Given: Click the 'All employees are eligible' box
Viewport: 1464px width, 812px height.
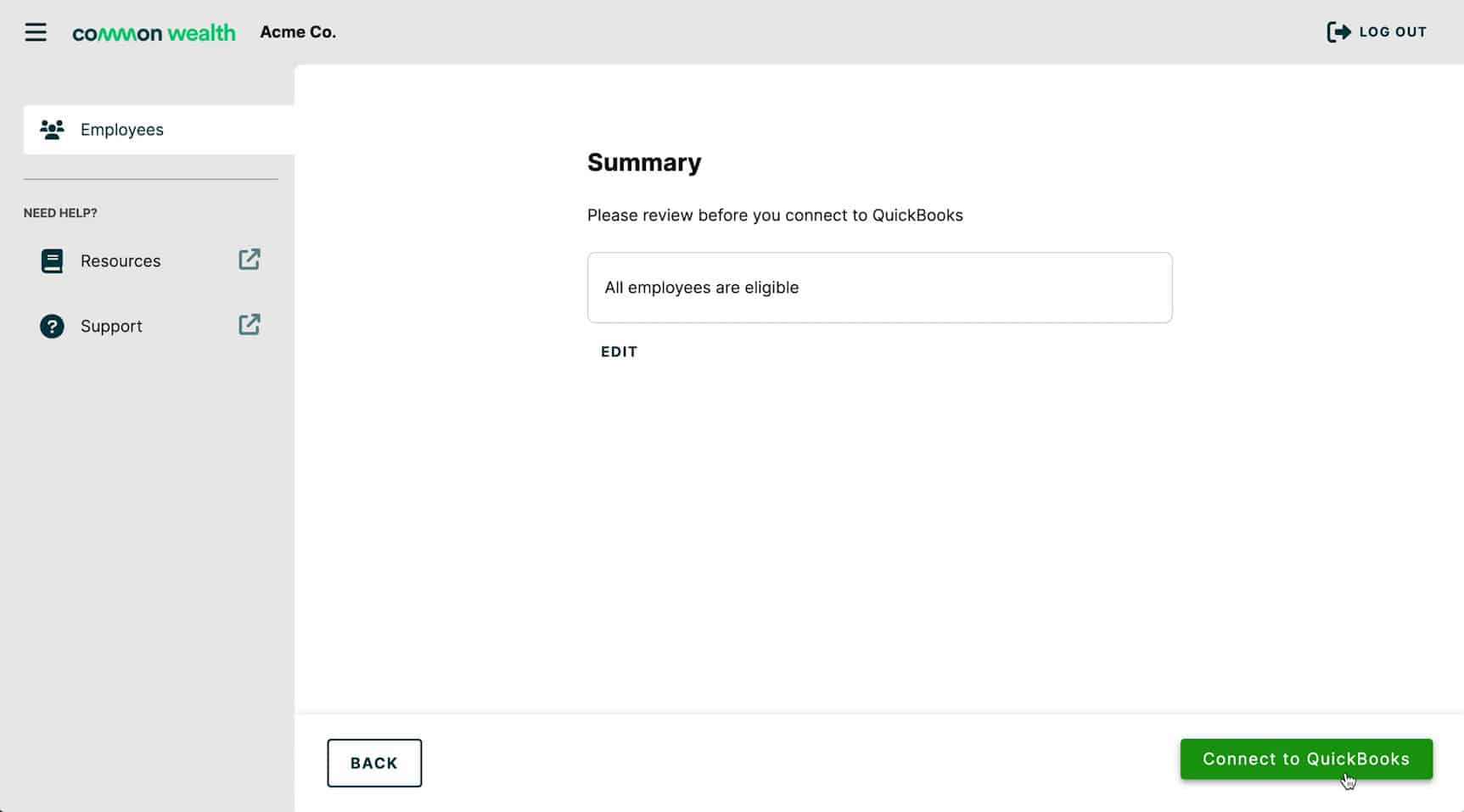Looking at the screenshot, I should [879, 288].
